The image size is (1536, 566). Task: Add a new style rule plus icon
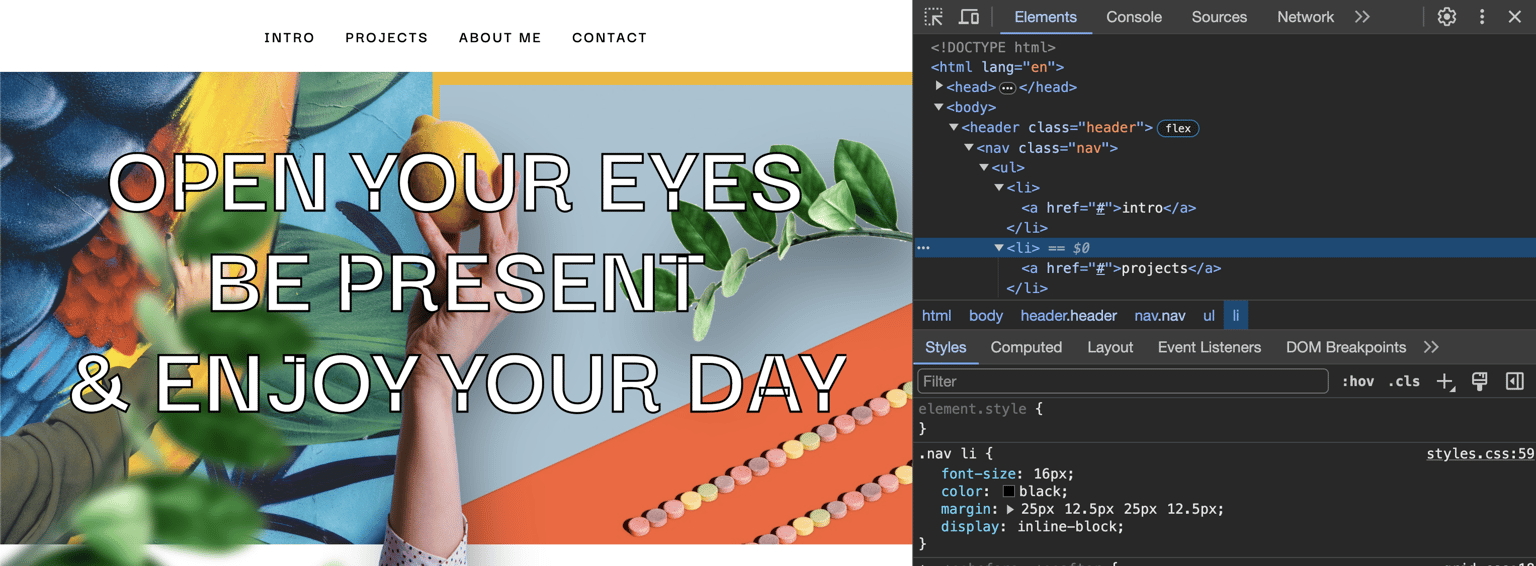[1445, 381]
